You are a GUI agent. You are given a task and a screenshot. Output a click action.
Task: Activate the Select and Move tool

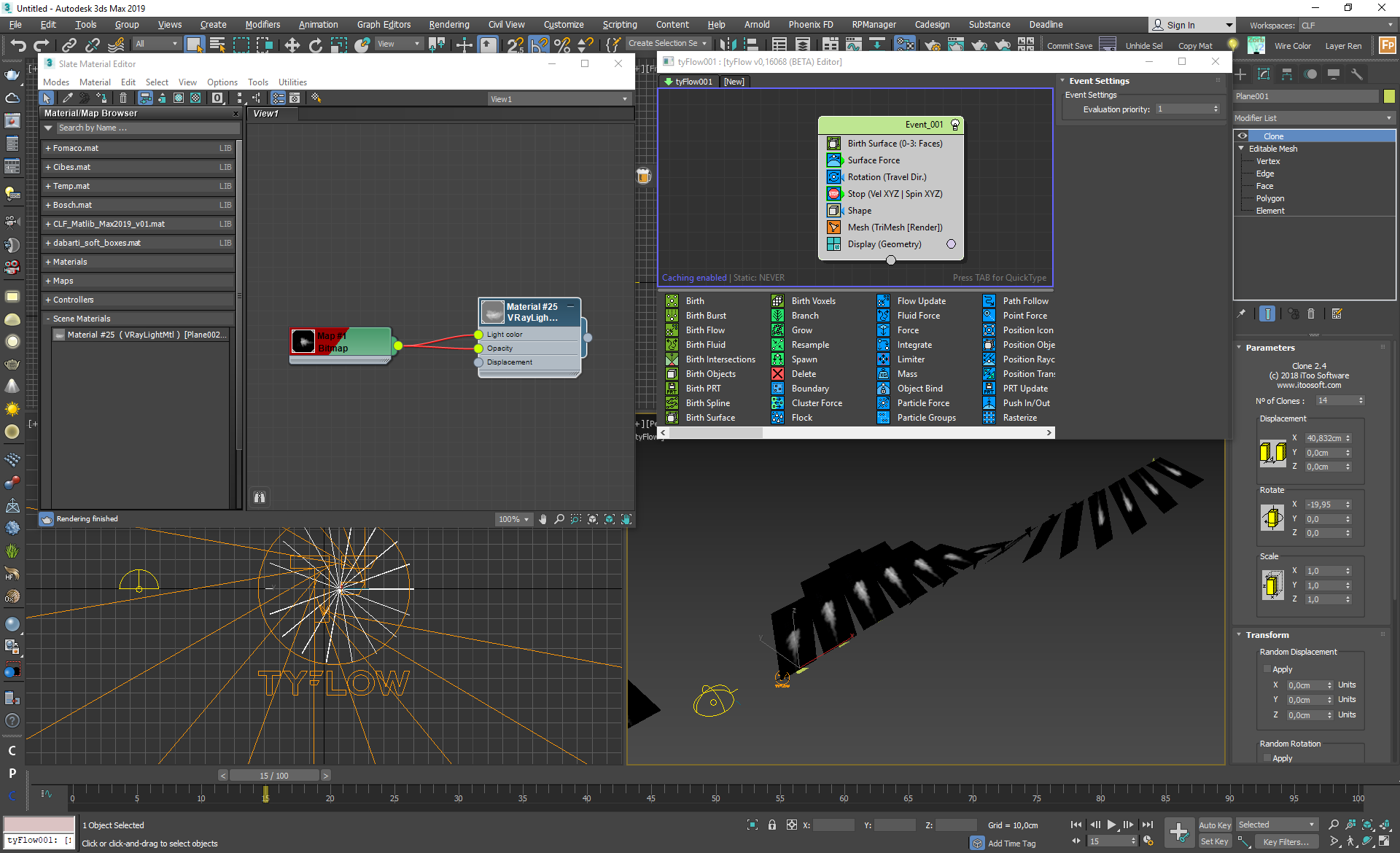click(292, 45)
